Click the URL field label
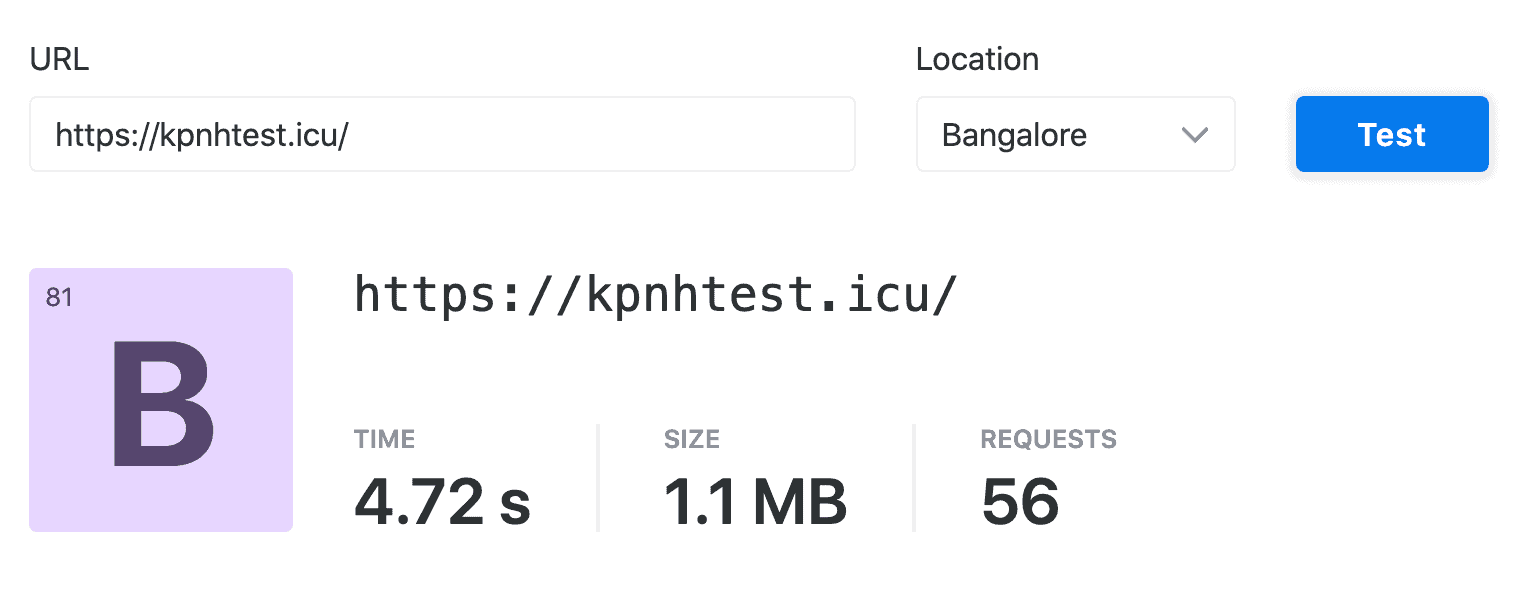Viewport: 1528px width, 612px height. pyautogui.click(x=59, y=60)
